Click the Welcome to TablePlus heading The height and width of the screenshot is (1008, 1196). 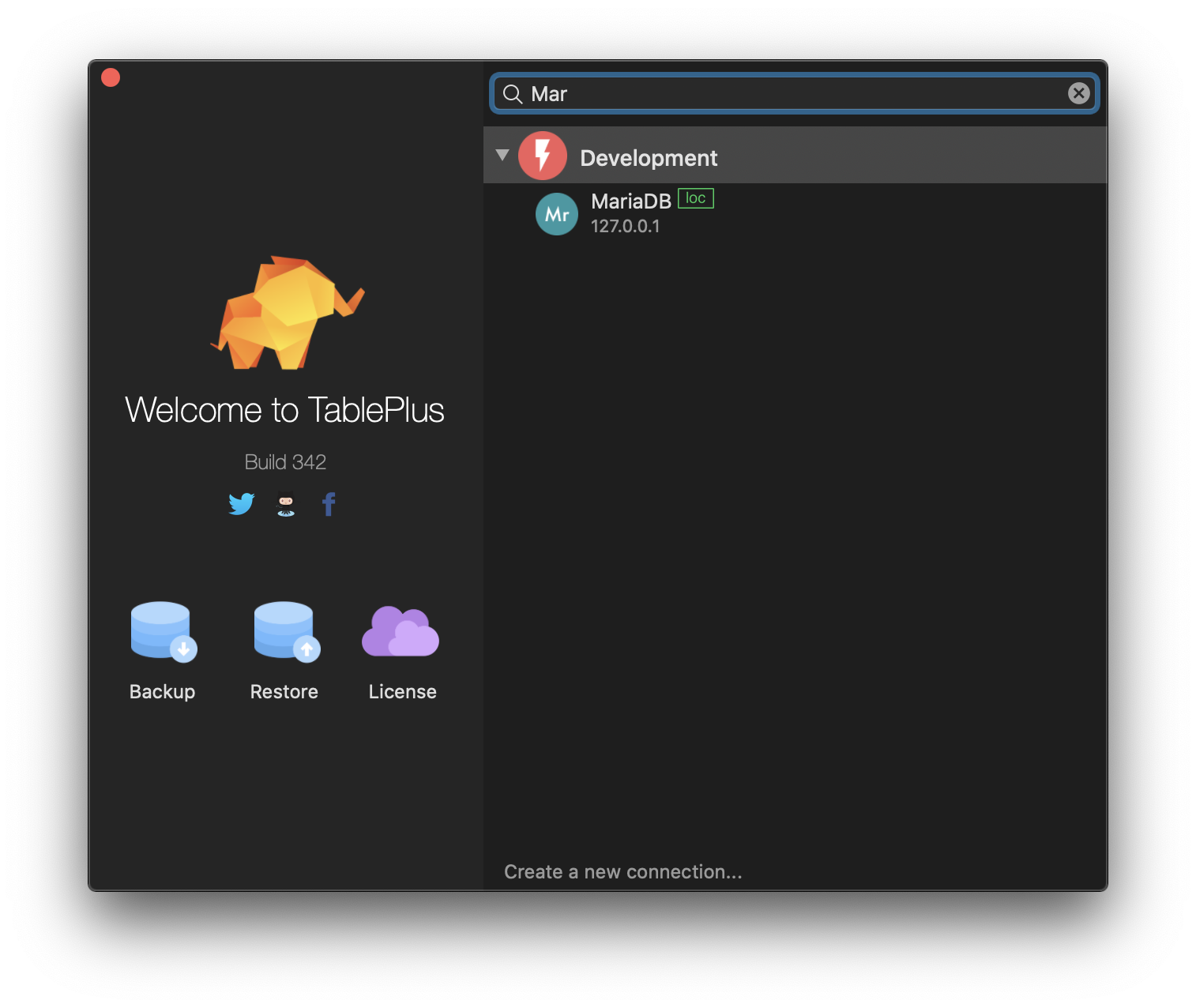coord(284,410)
